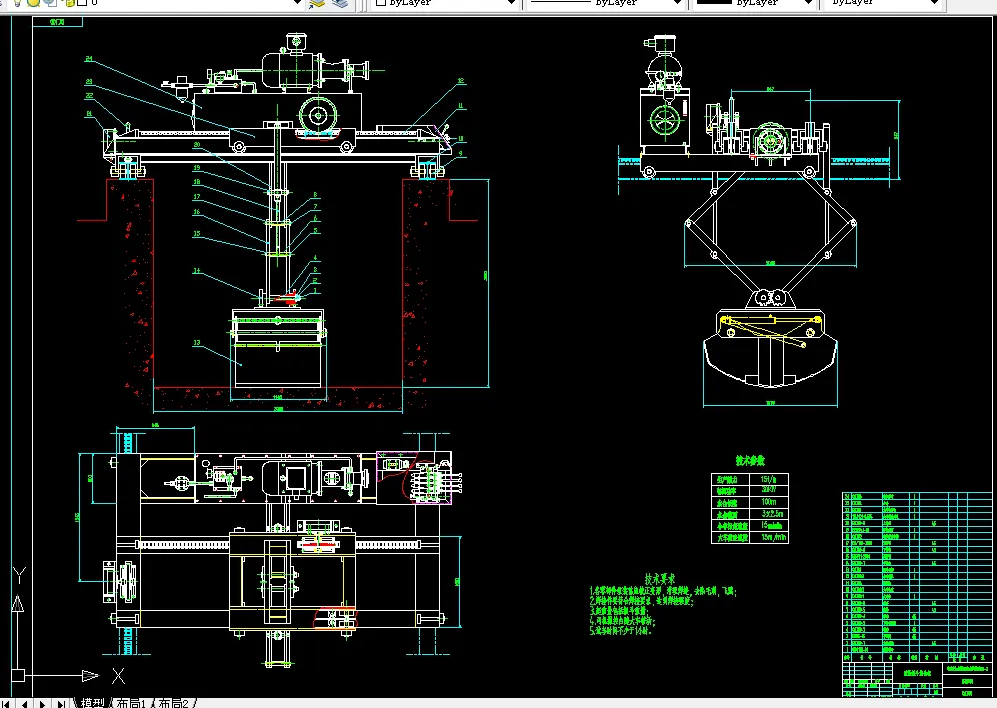997x708 pixels.
Task: Jump to the first layout tab arrow
Action: [x=8, y=704]
